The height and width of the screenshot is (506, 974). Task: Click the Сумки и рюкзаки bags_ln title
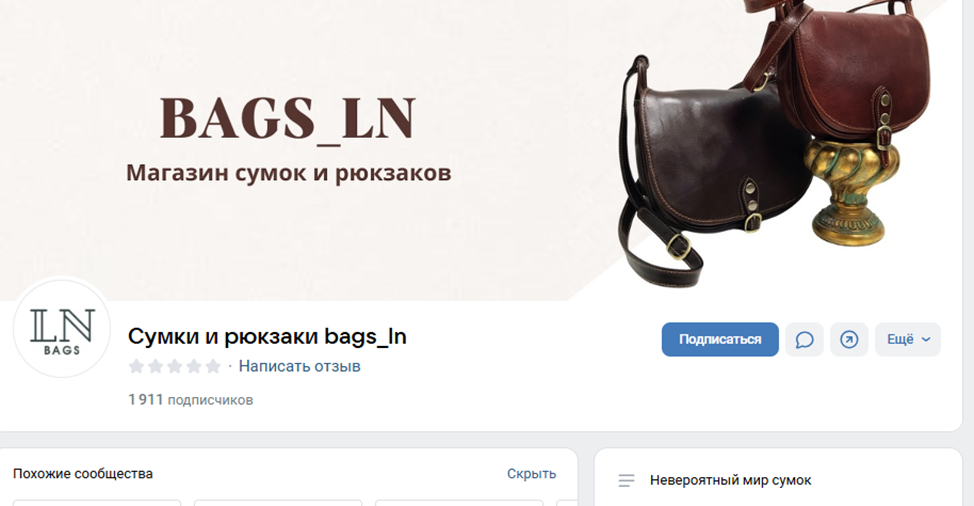pyautogui.click(x=267, y=337)
